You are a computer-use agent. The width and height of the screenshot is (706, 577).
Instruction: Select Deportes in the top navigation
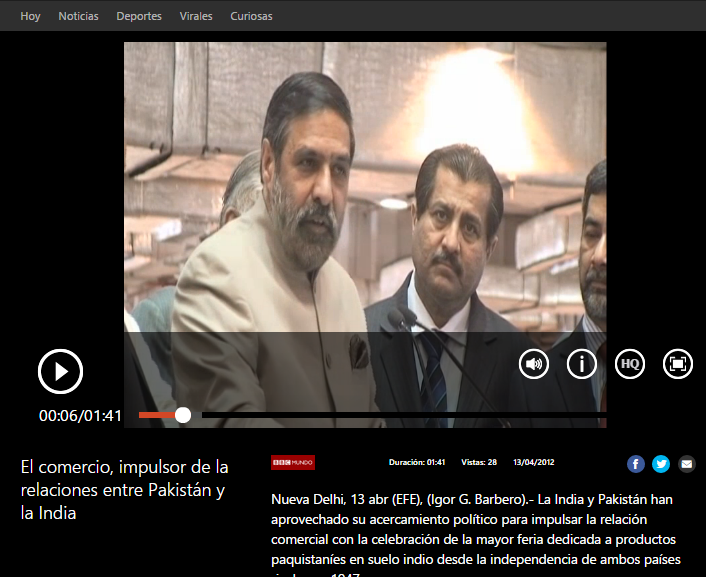[139, 16]
